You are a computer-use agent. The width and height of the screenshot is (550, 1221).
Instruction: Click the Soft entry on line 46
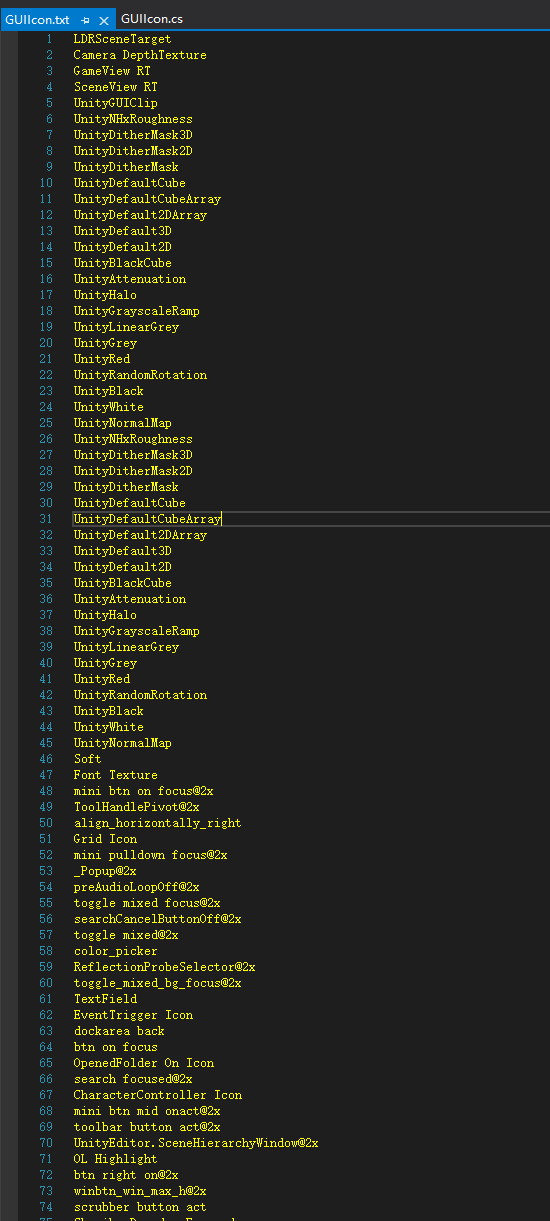click(x=87, y=759)
